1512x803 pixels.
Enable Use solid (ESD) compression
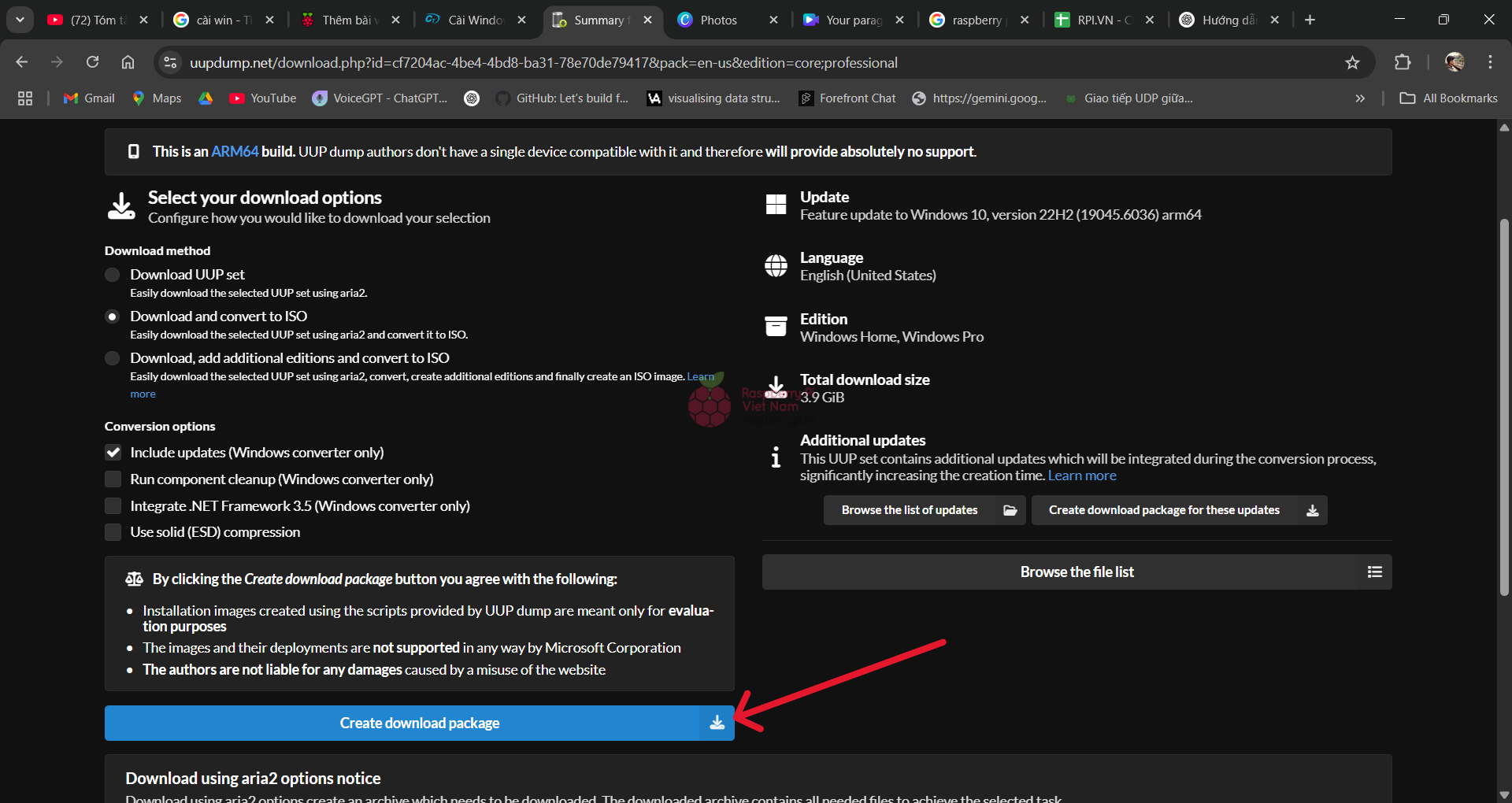coord(113,532)
